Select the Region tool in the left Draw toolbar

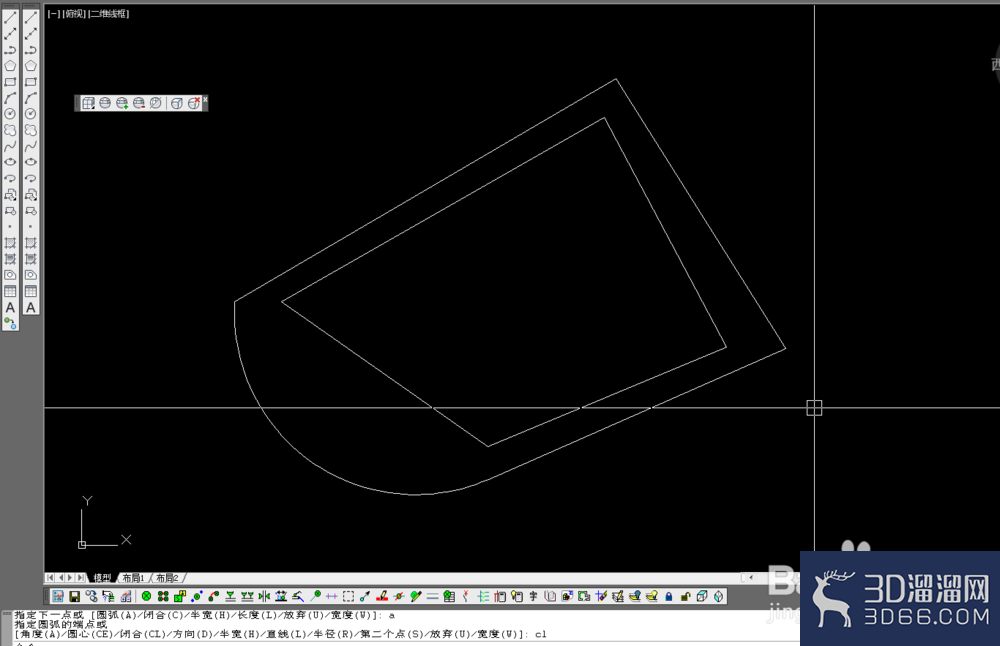coord(10,275)
